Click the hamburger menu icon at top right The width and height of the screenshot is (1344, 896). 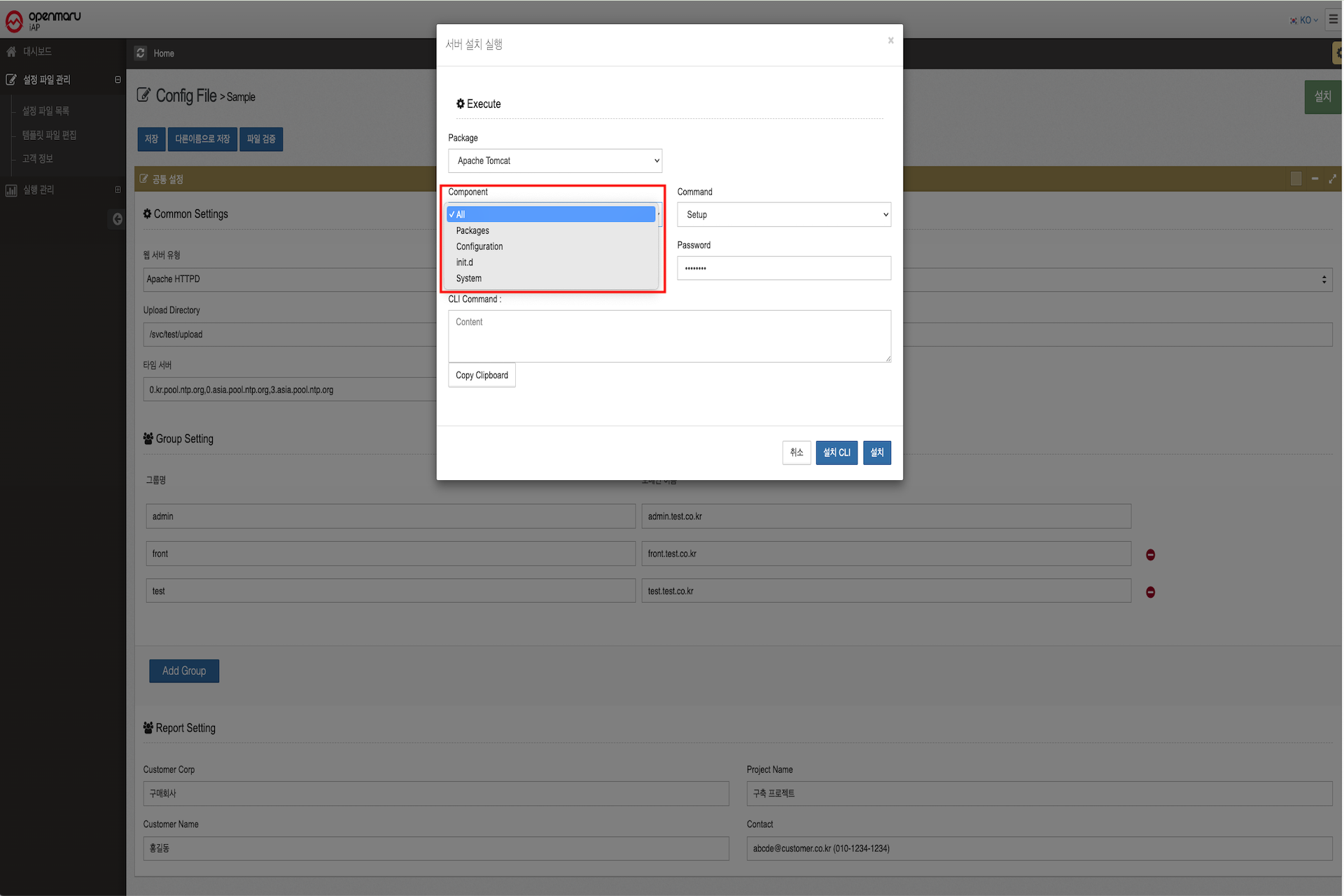[x=1333, y=20]
